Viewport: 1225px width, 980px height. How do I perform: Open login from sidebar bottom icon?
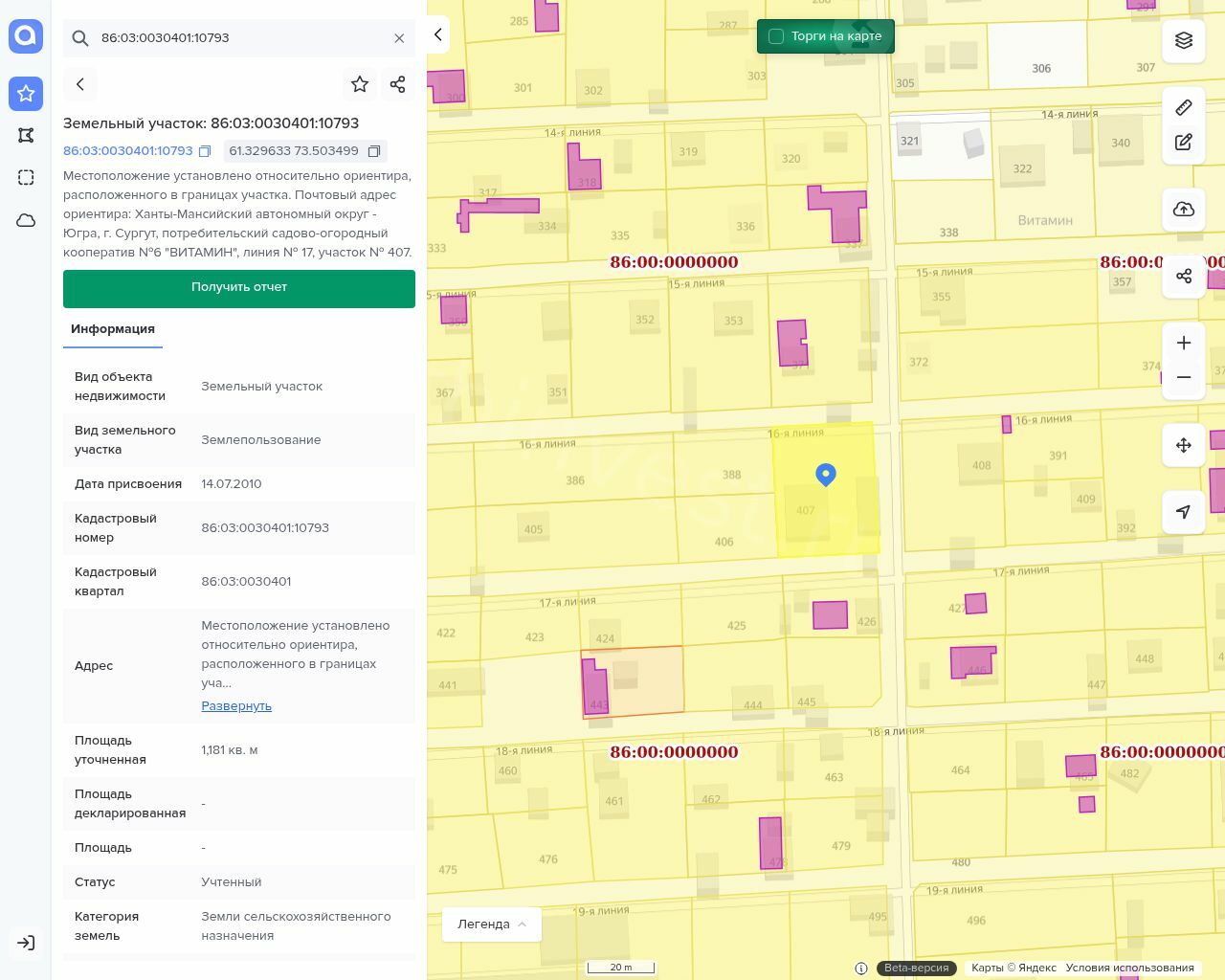(x=26, y=943)
